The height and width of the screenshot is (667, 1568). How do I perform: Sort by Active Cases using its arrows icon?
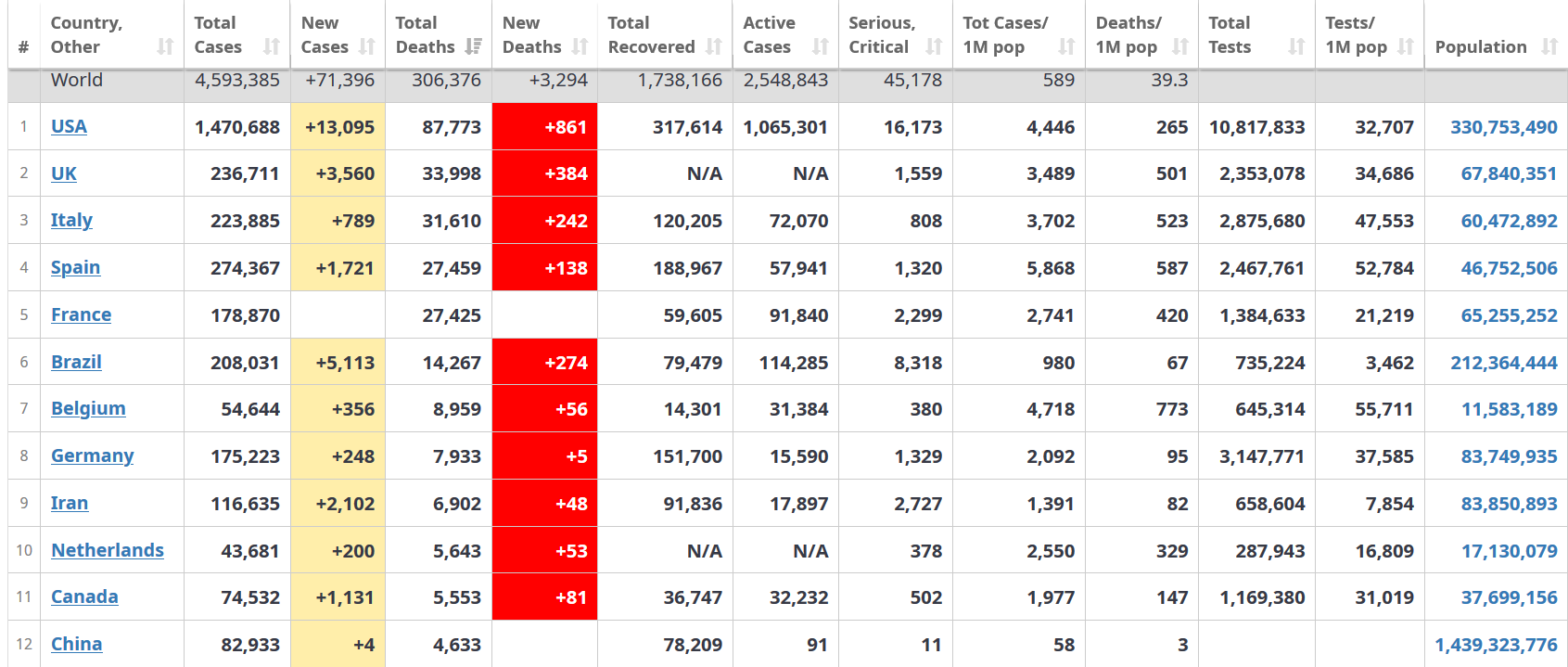pos(821,46)
